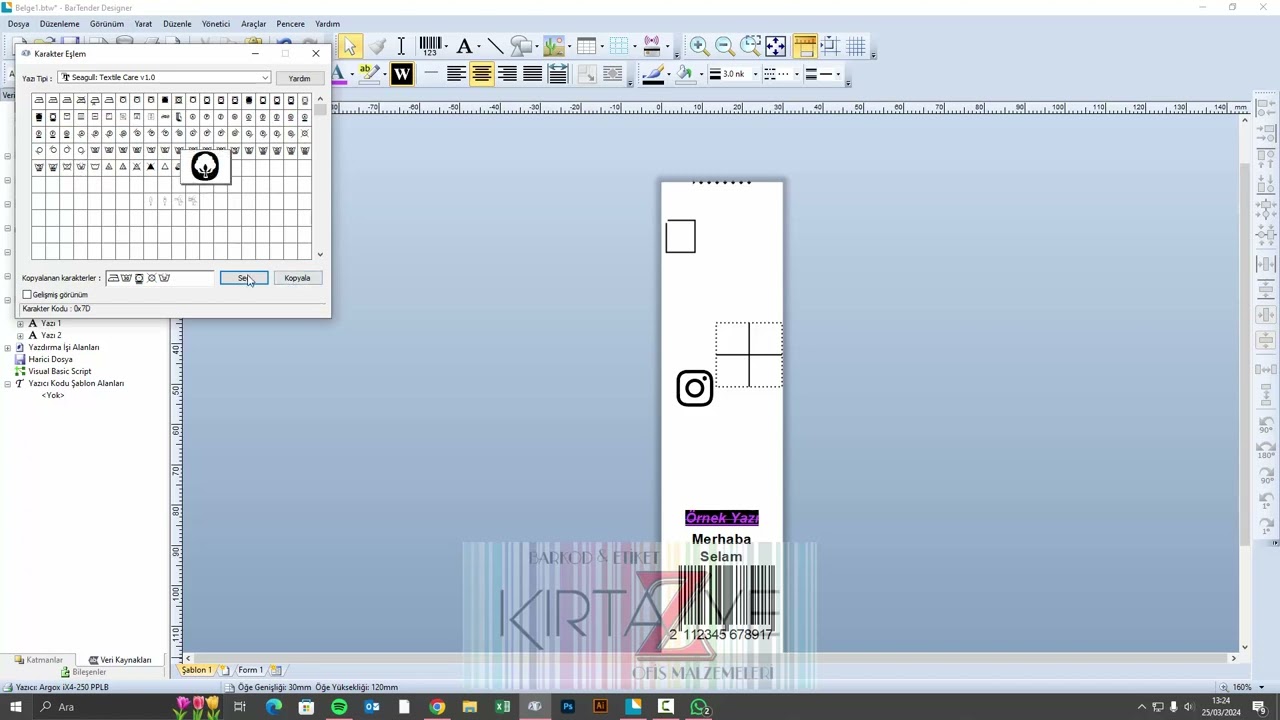Click the Bileşenler panel tab
The height and width of the screenshot is (720, 1280).
tap(83, 672)
